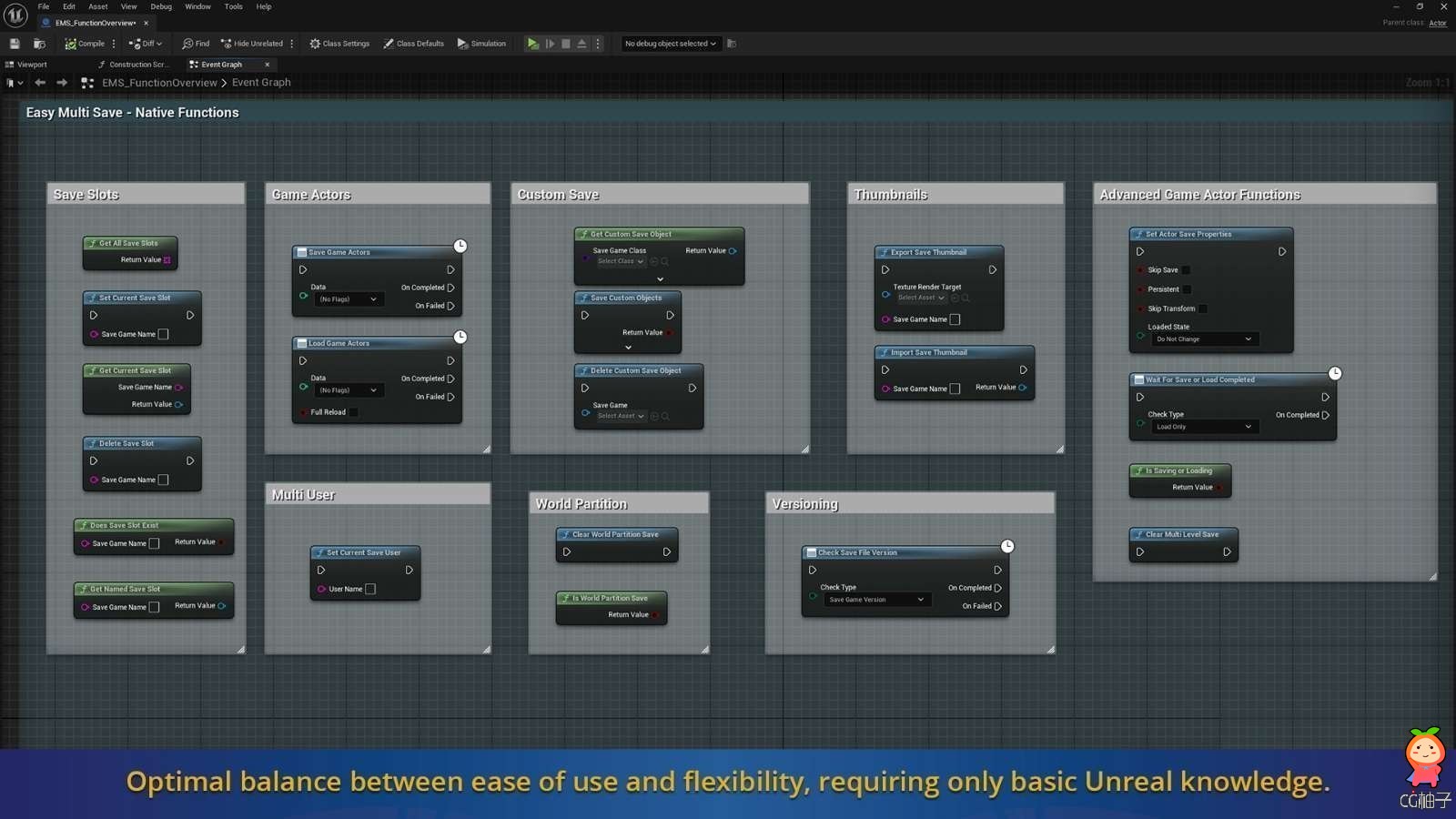
Task: Click latent clock icon on Save Game Actors
Action: pyautogui.click(x=460, y=246)
